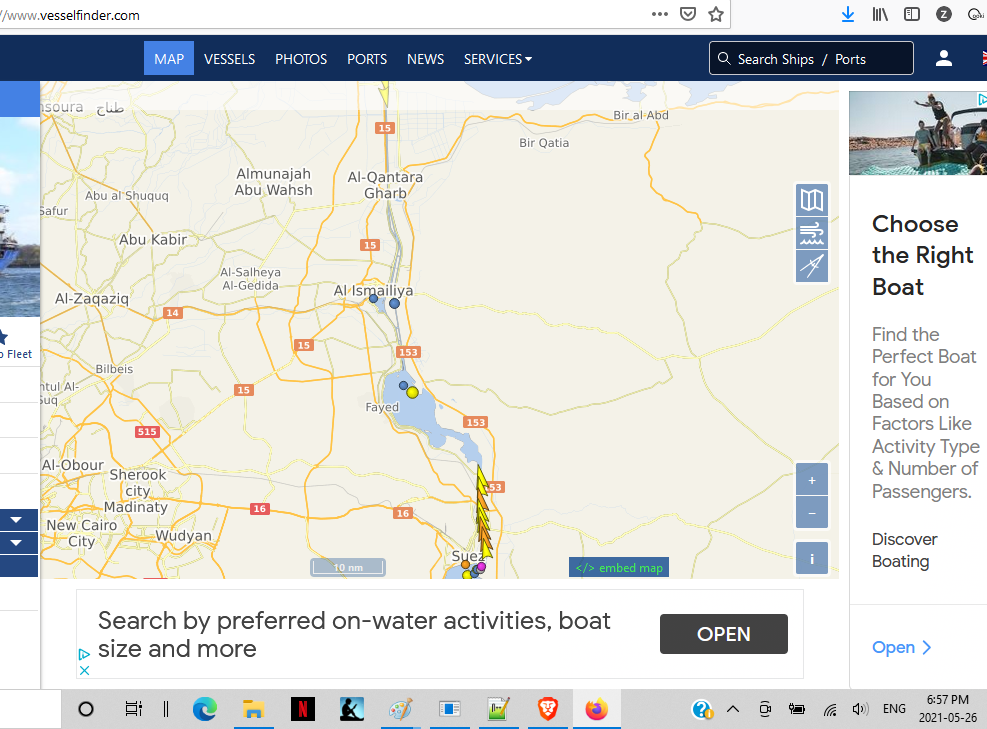Zoom out the map with minus button
The image size is (987, 729).
(811, 513)
